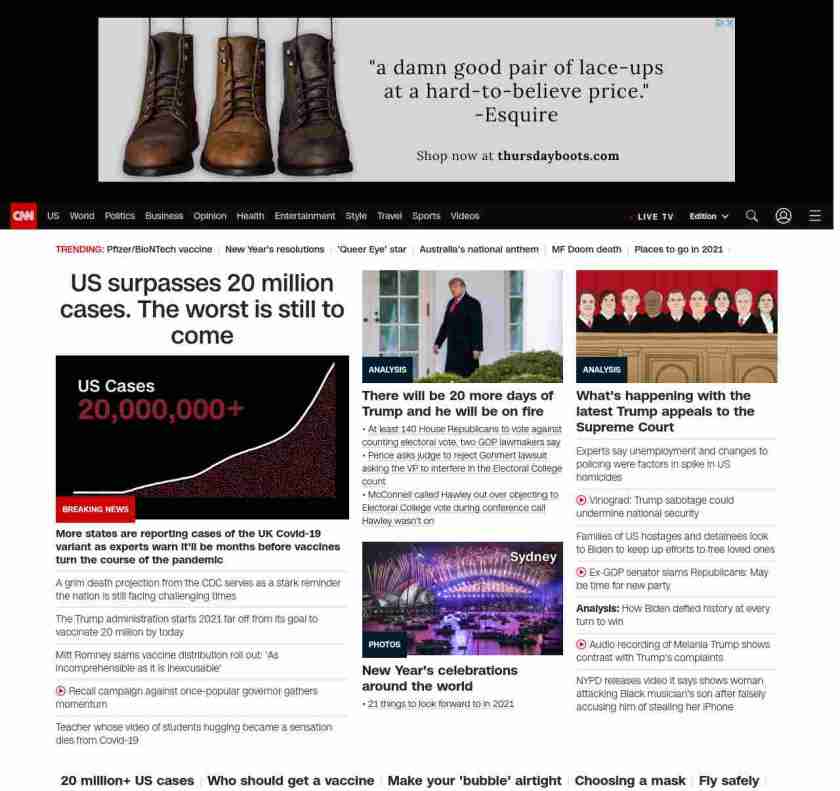The width and height of the screenshot is (840, 791).
Task: Open search with the magnifier icon
Action: 752,216
